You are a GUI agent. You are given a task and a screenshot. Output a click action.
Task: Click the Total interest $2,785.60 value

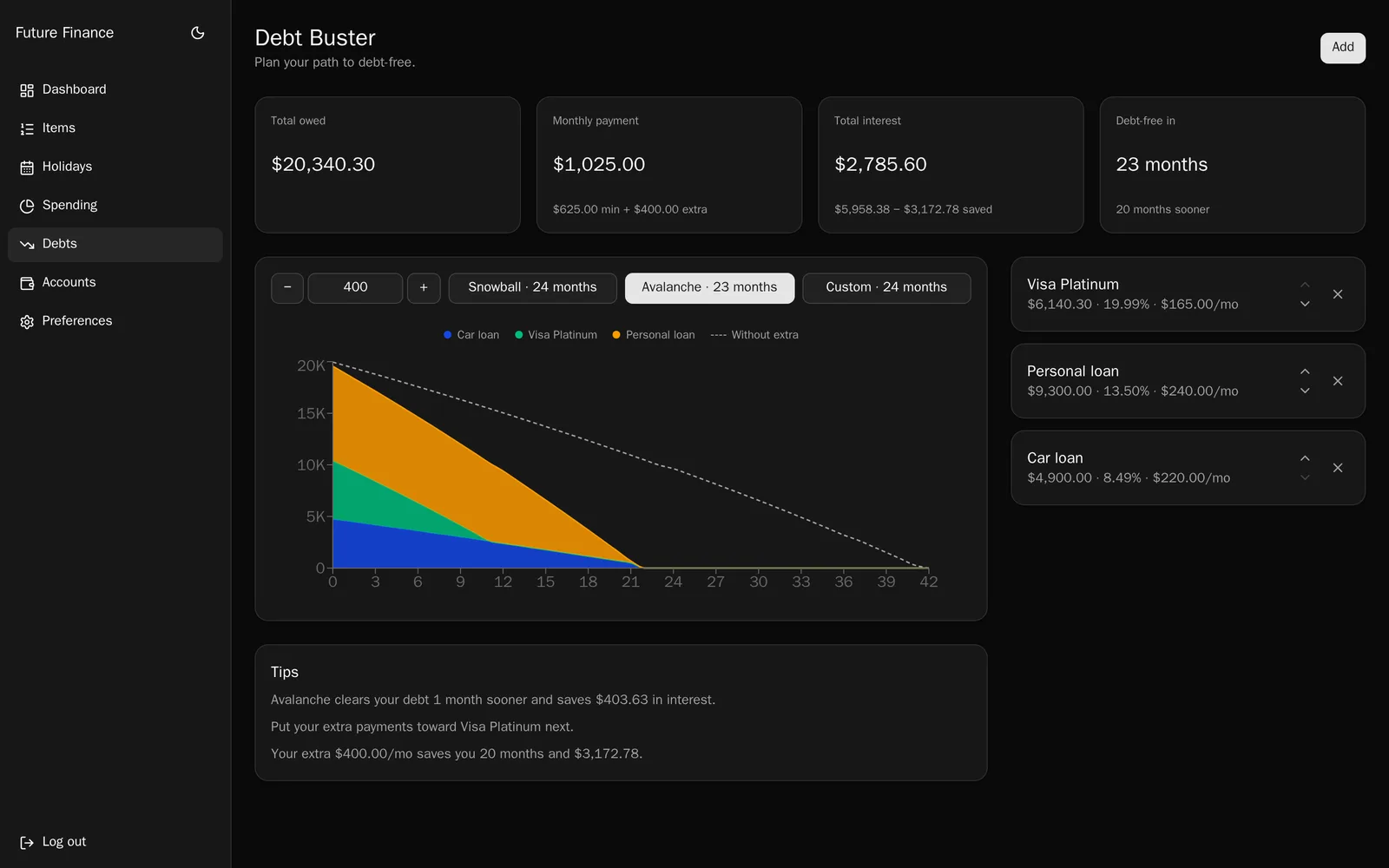(880, 165)
